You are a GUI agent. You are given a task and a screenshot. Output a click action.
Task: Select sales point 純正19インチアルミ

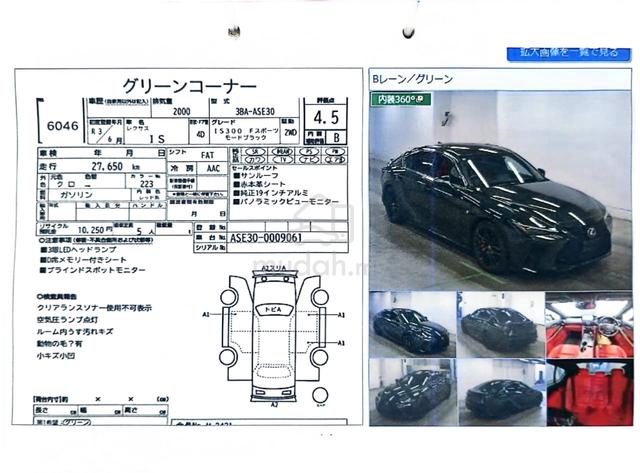tap(271, 193)
